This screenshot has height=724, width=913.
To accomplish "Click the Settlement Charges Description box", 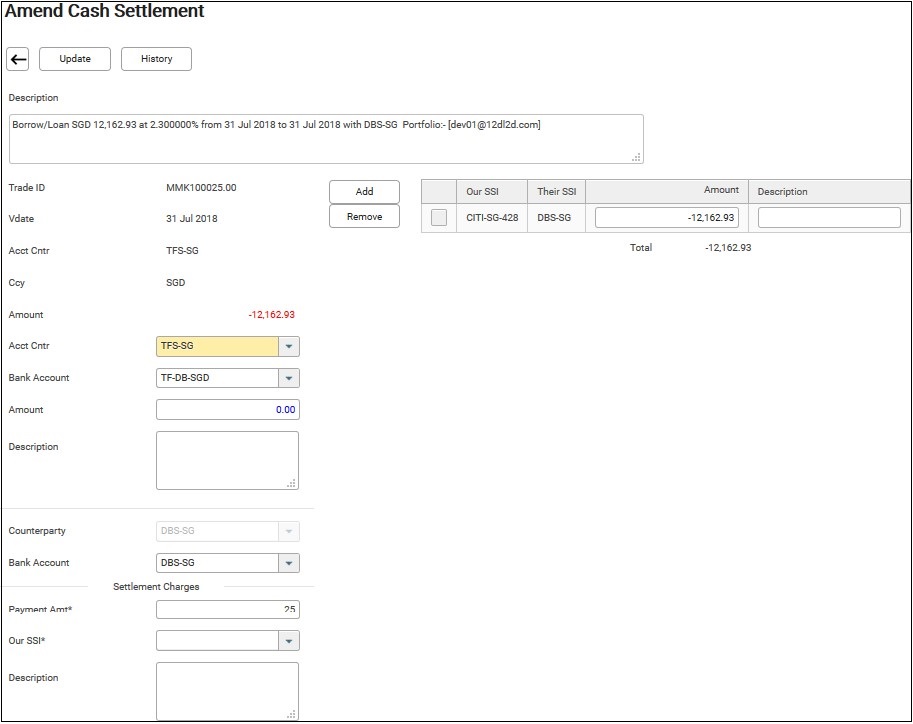I will click(x=227, y=690).
